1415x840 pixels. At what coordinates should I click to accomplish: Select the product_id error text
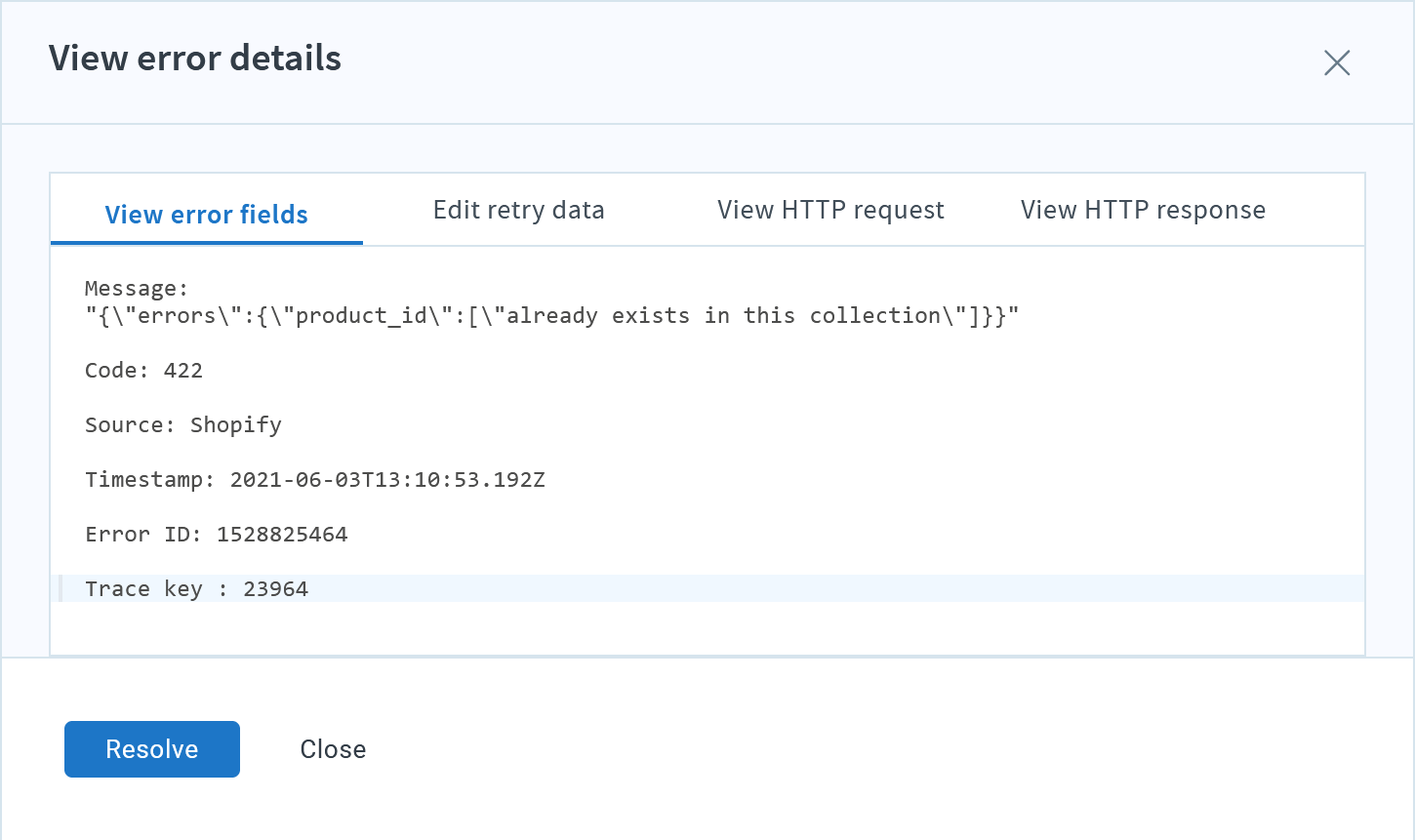pyautogui.click(x=322, y=315)
